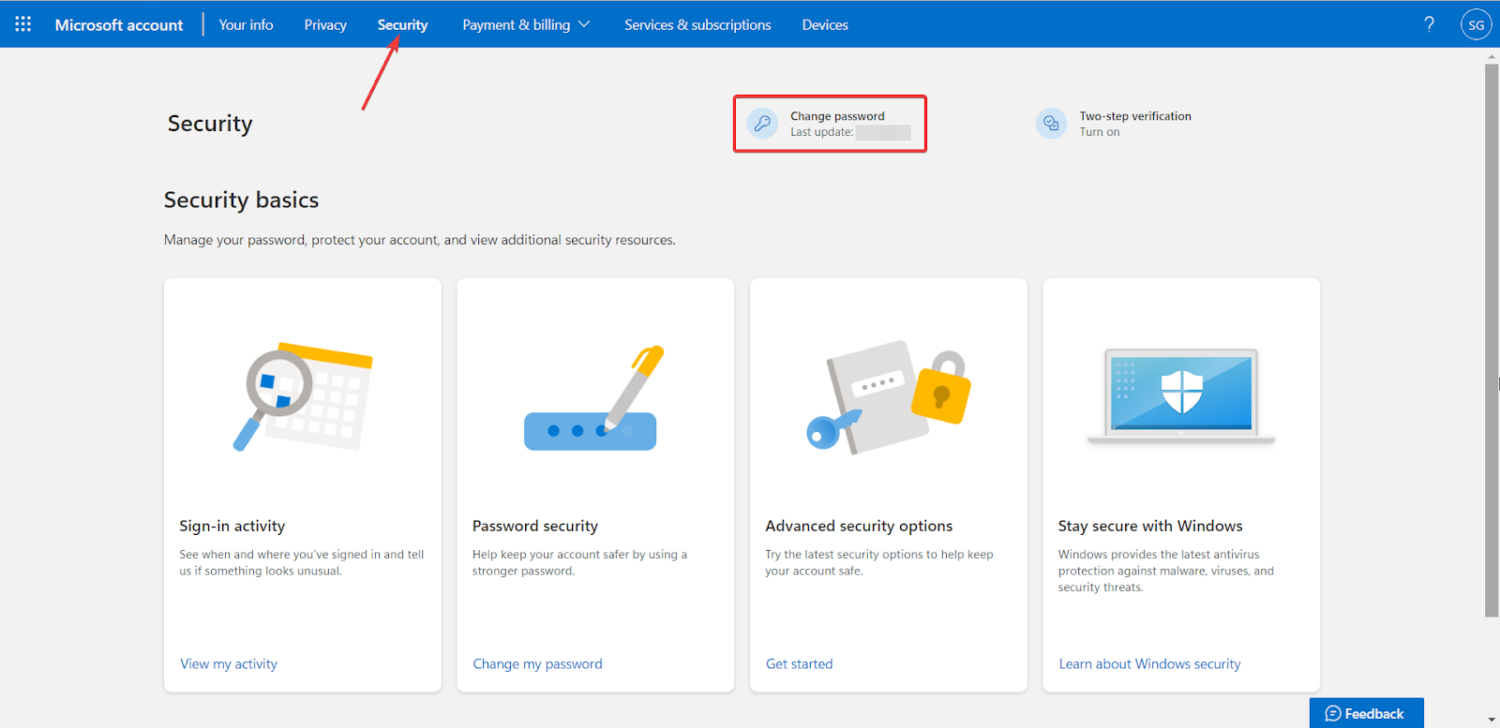
Task: Click the Two-step verification label
Action: pos(1135,116)
